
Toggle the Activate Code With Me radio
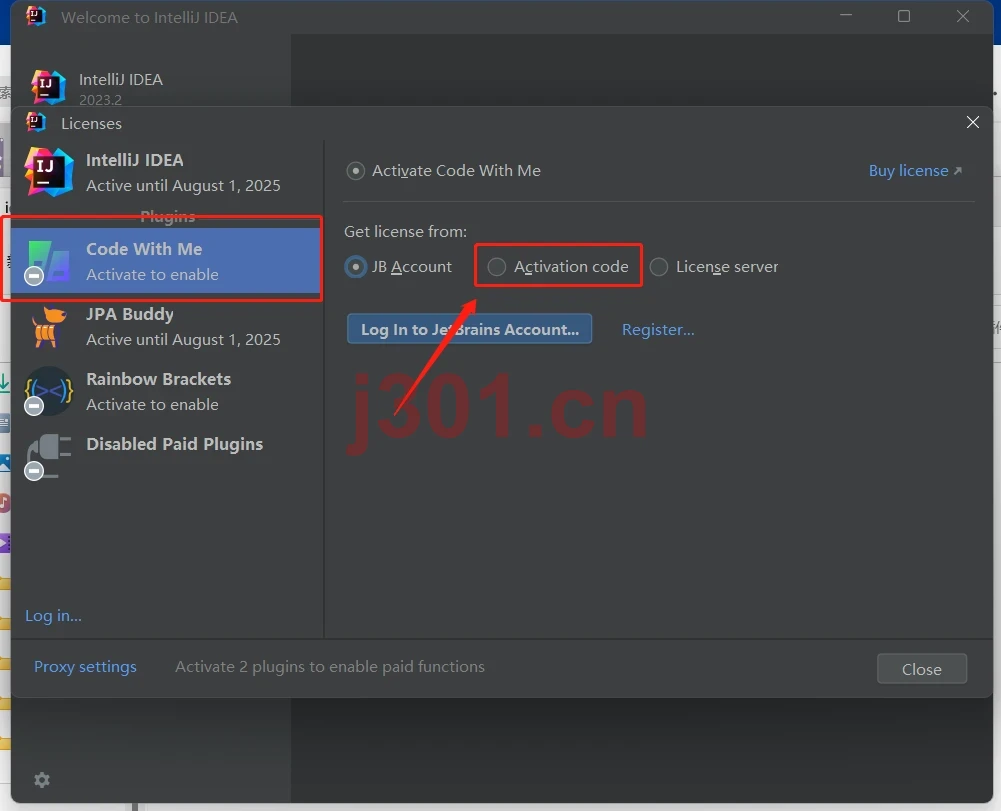tap(356, 171)
